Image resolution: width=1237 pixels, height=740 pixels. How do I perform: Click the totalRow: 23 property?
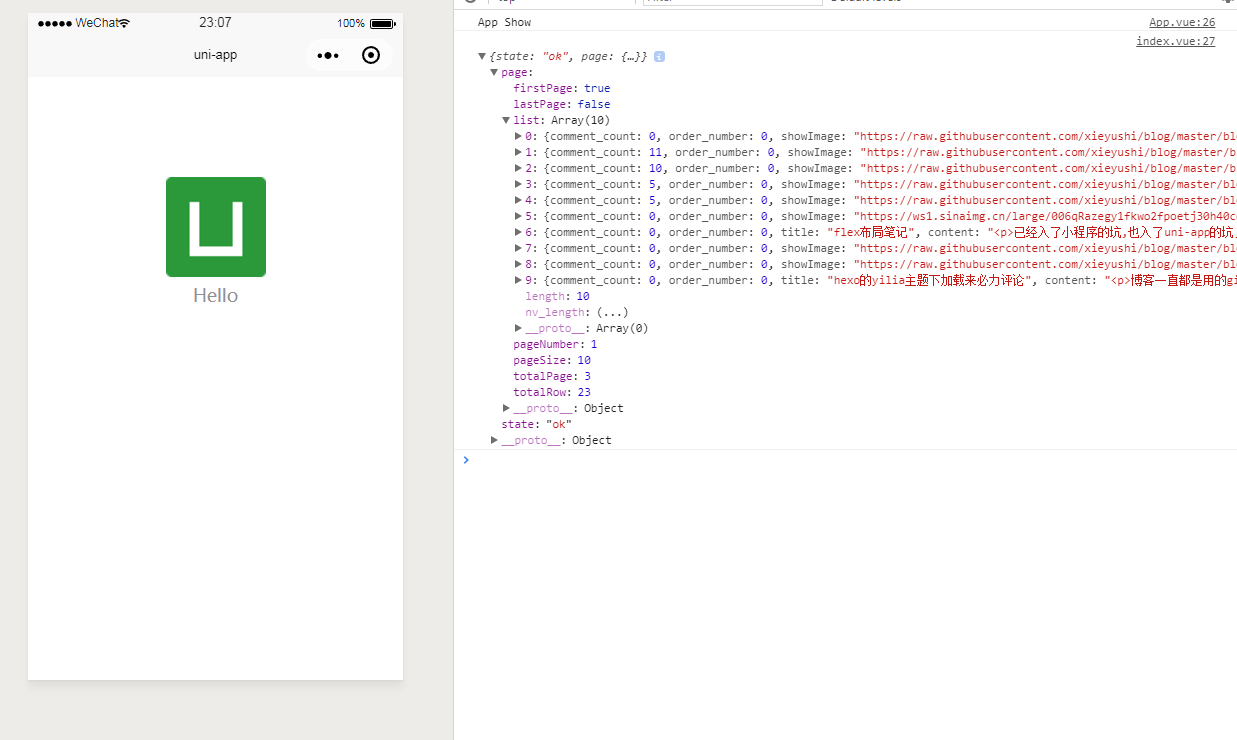tap(552, 393)
